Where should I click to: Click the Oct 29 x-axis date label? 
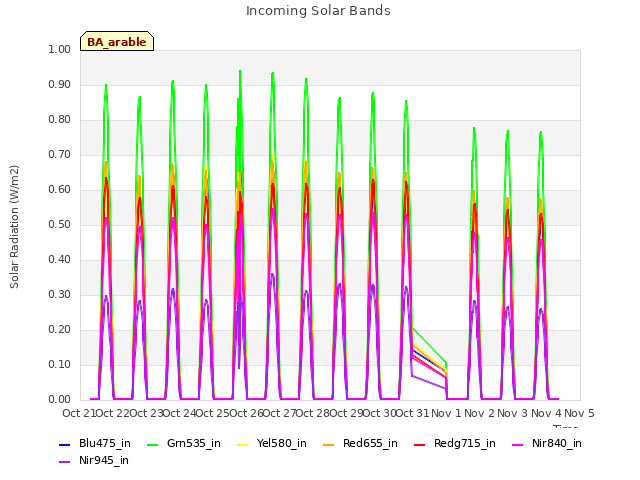[346, 413]
